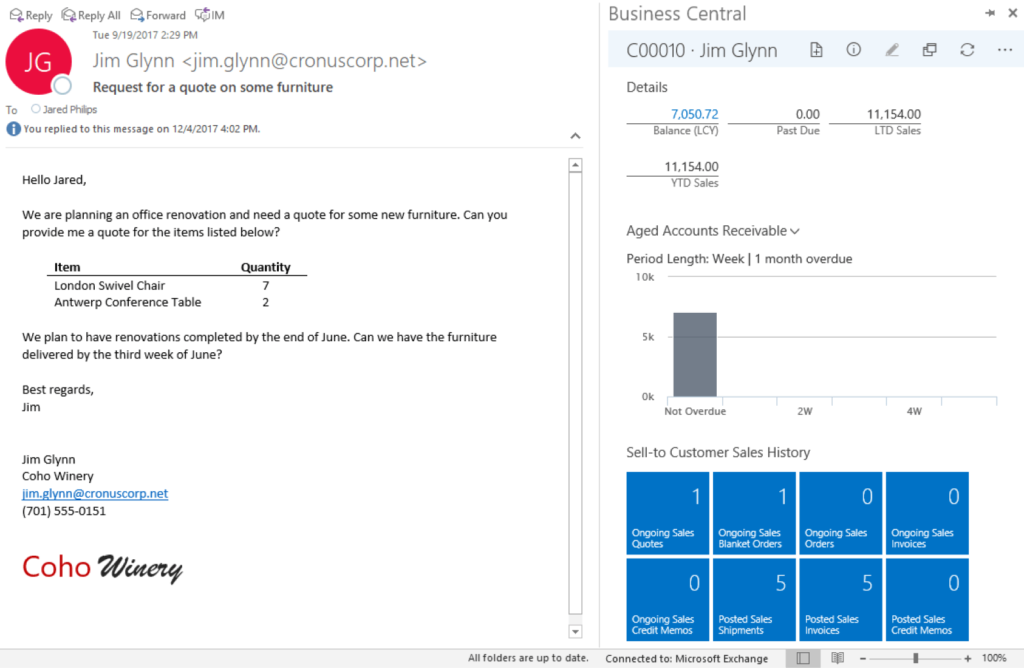Collapse the email message header

[575, 135]
